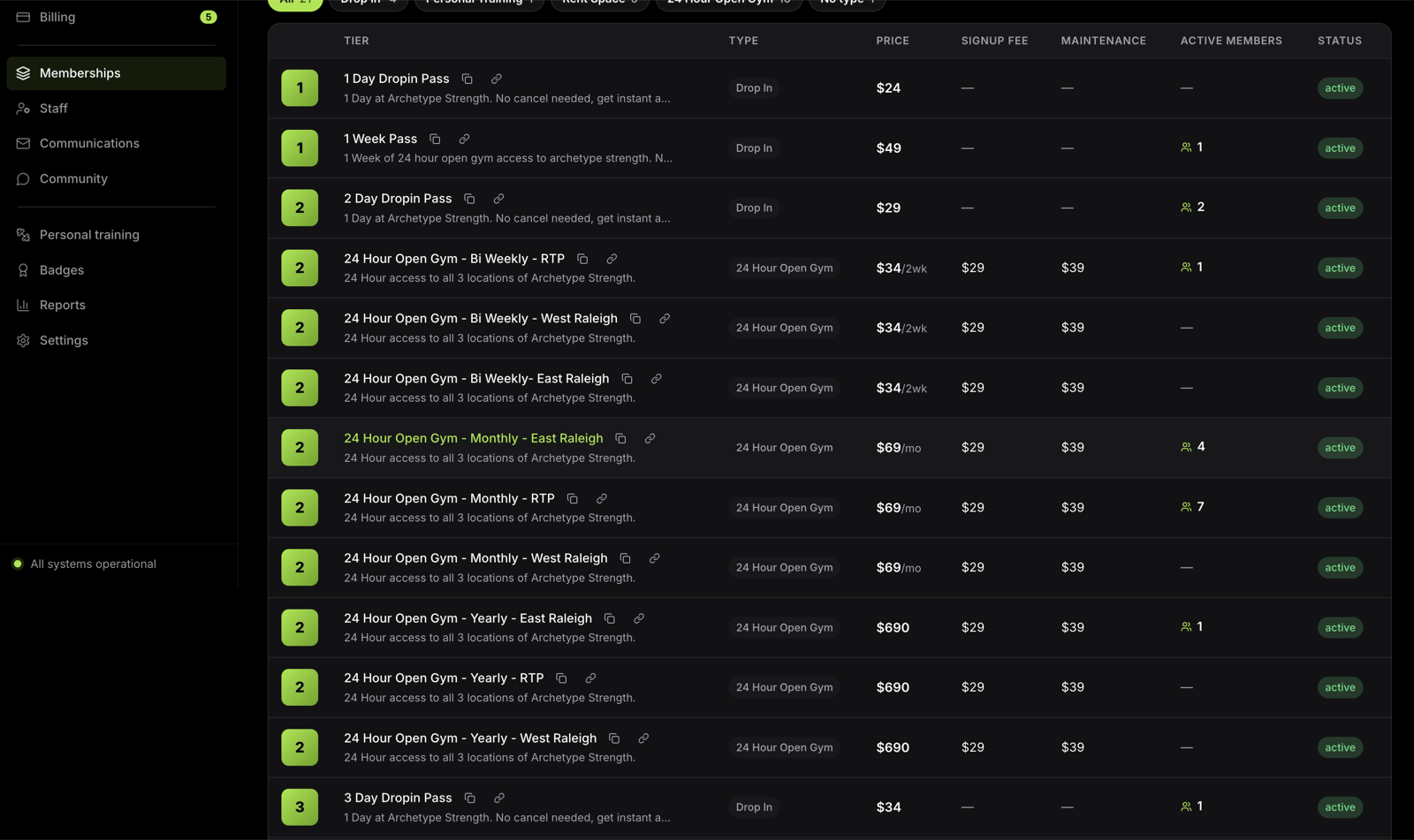Click the MAINTENANCE column header
Image resolution: width=1414 pixels, height=840 pixels.
click(x=1103, y=41)
